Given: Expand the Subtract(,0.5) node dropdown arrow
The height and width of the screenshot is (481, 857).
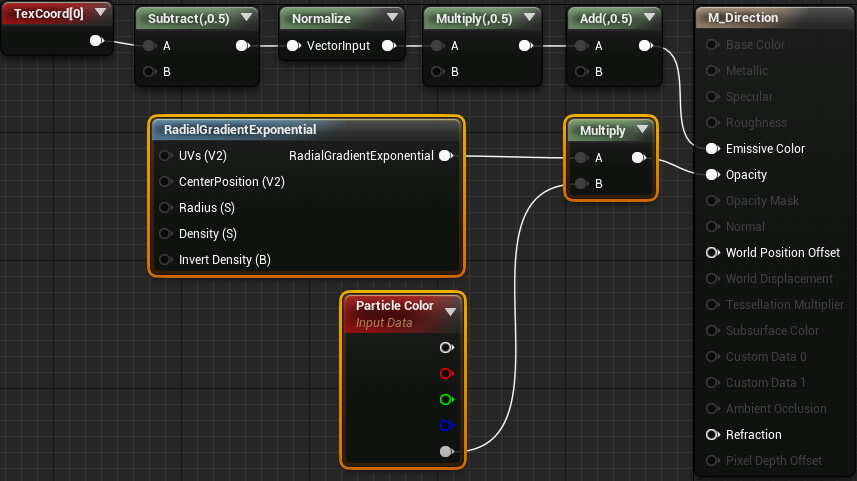Looking at the screenshot, I should pyautogui.click(x=246, y=17).
